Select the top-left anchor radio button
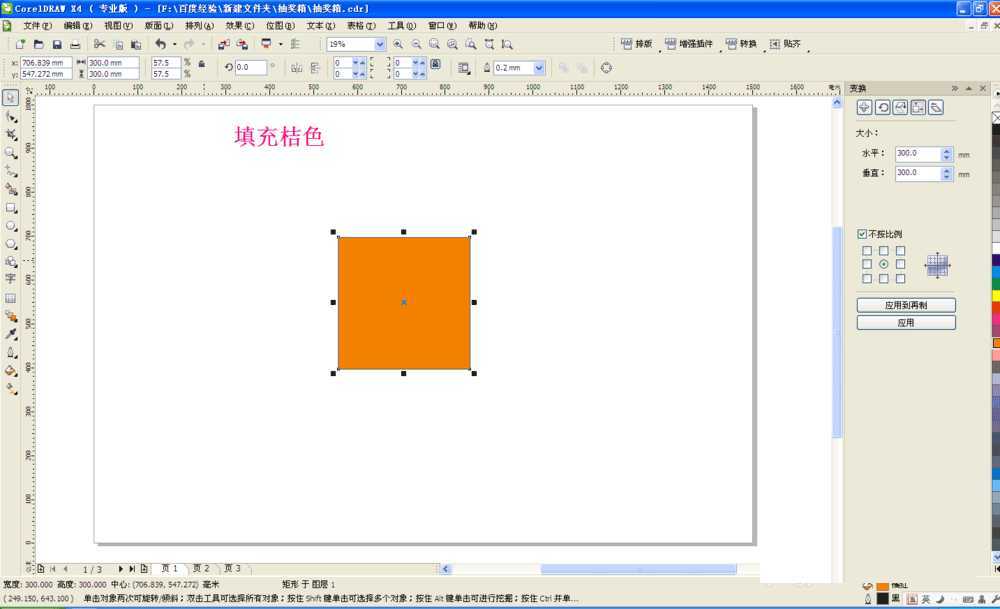 (868, 250)
